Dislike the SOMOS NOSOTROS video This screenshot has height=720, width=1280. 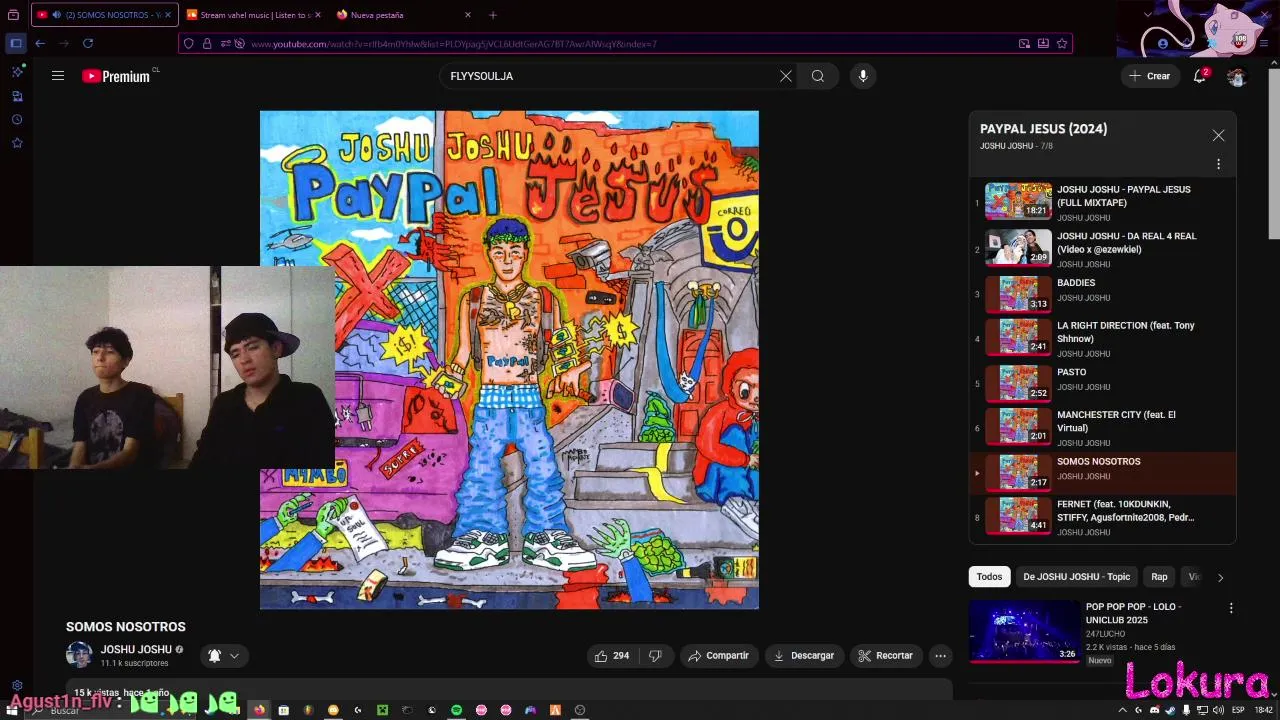point(655,656)
